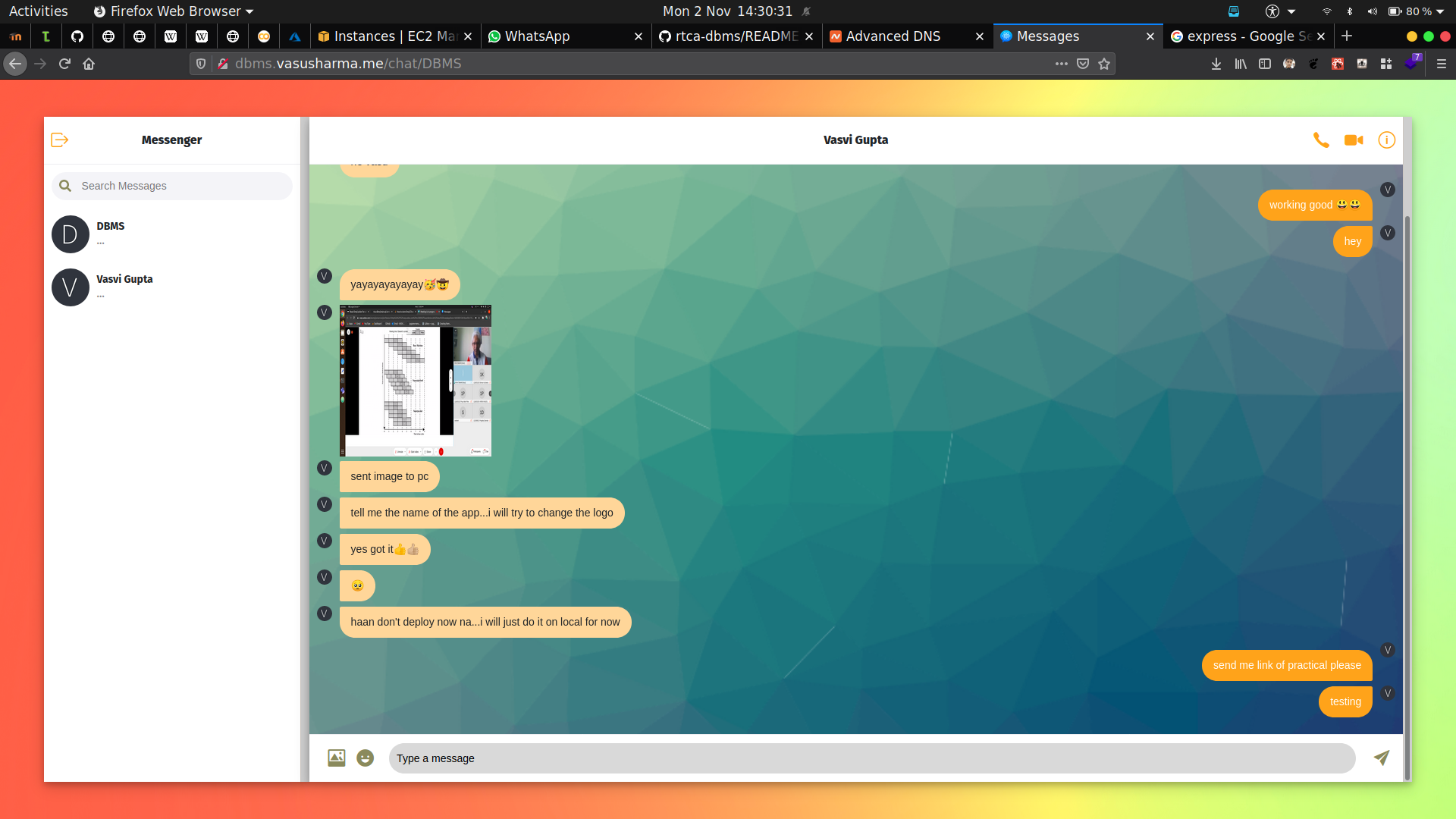This screenshot has width=1456, height=819.
Task: Open the shared screenshot image thumbnail
Action: (x=415, y=381)
